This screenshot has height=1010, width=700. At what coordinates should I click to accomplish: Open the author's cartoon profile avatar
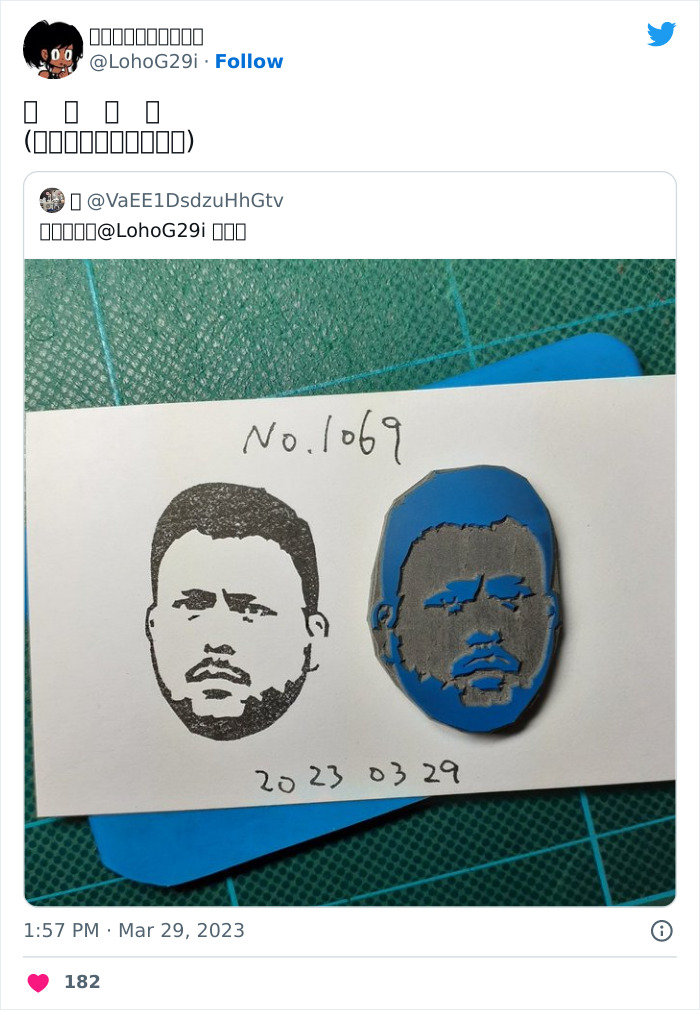coord(53,50)
